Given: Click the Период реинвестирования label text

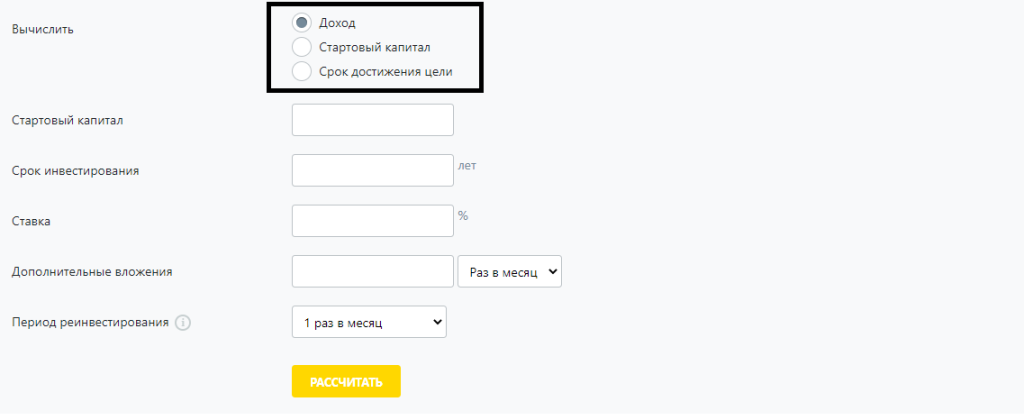Looking at the screenshot, I should (x=89, y=323).
